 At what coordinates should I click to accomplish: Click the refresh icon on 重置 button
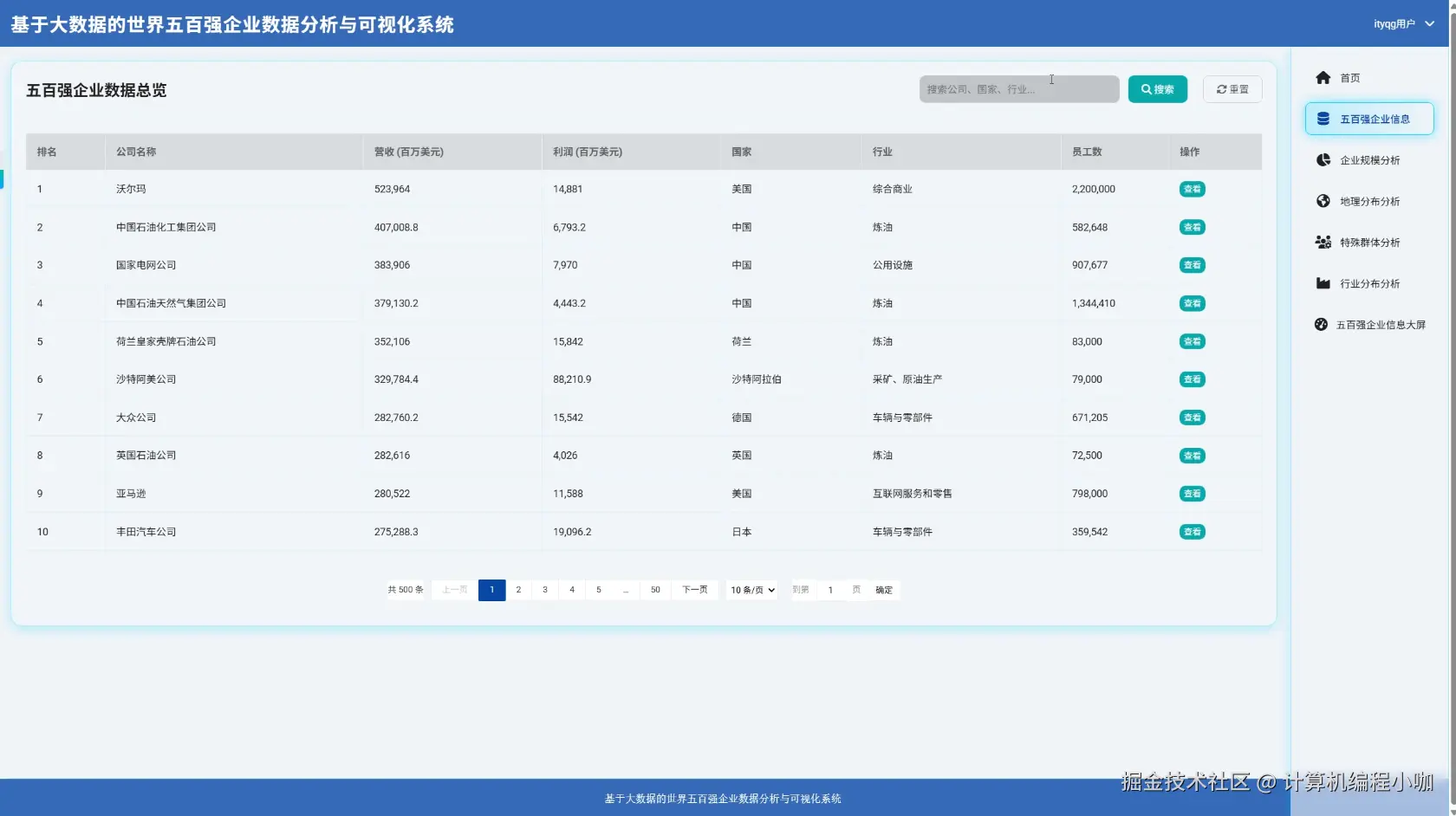(1221, 89)
